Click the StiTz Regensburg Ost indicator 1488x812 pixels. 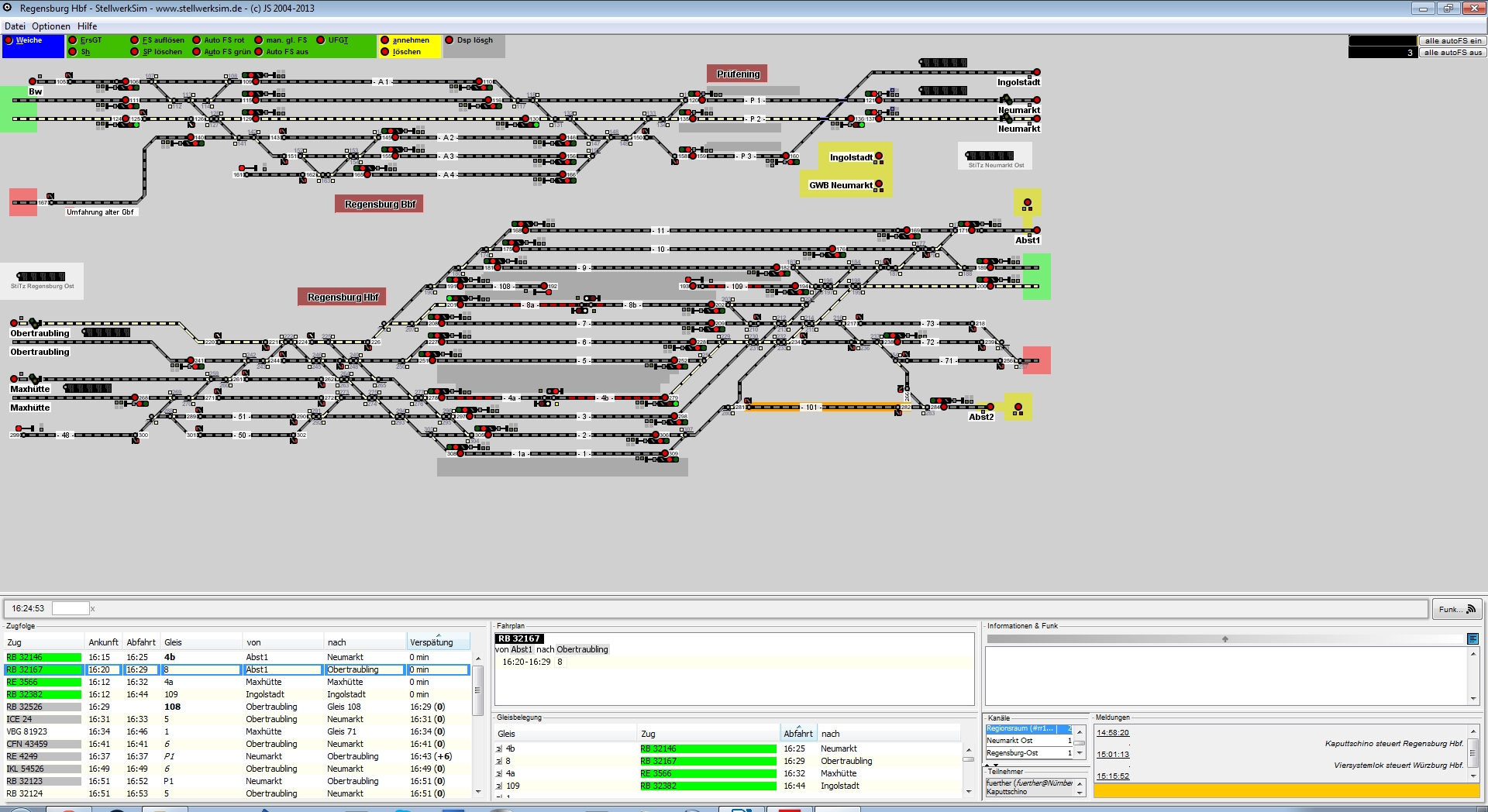point(42,280)
